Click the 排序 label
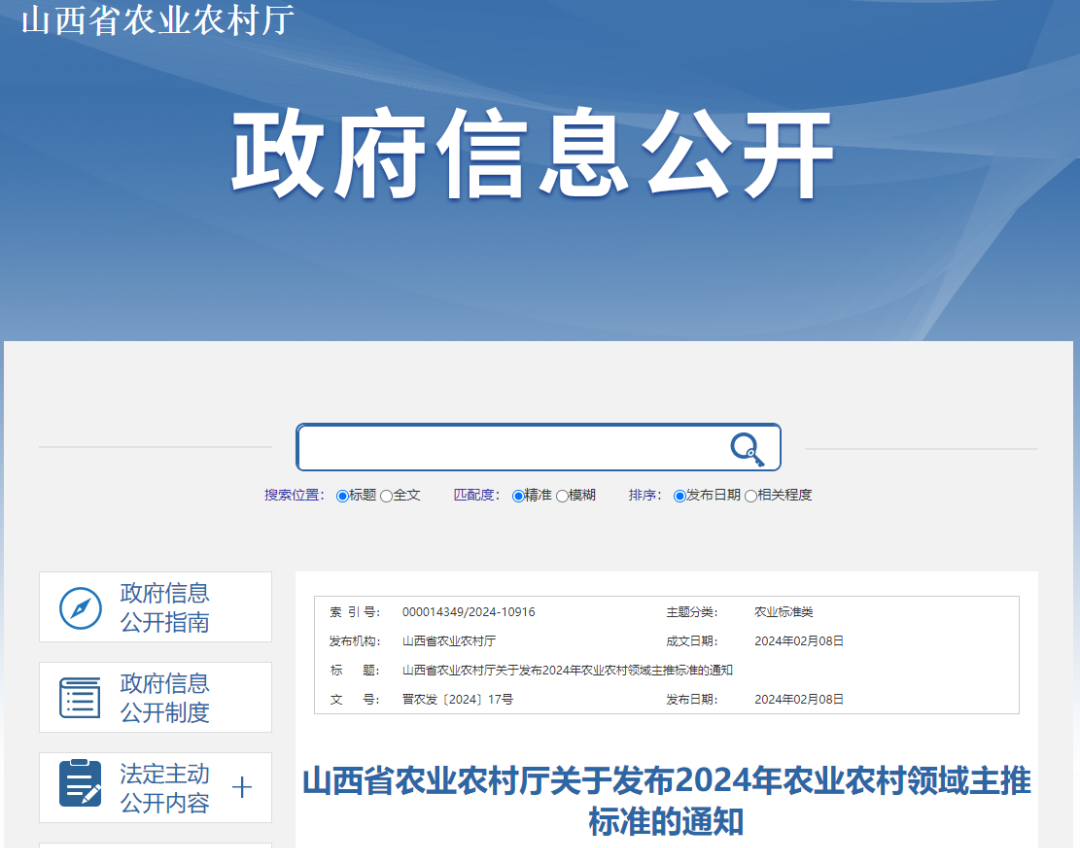 [x=645, y=495]
